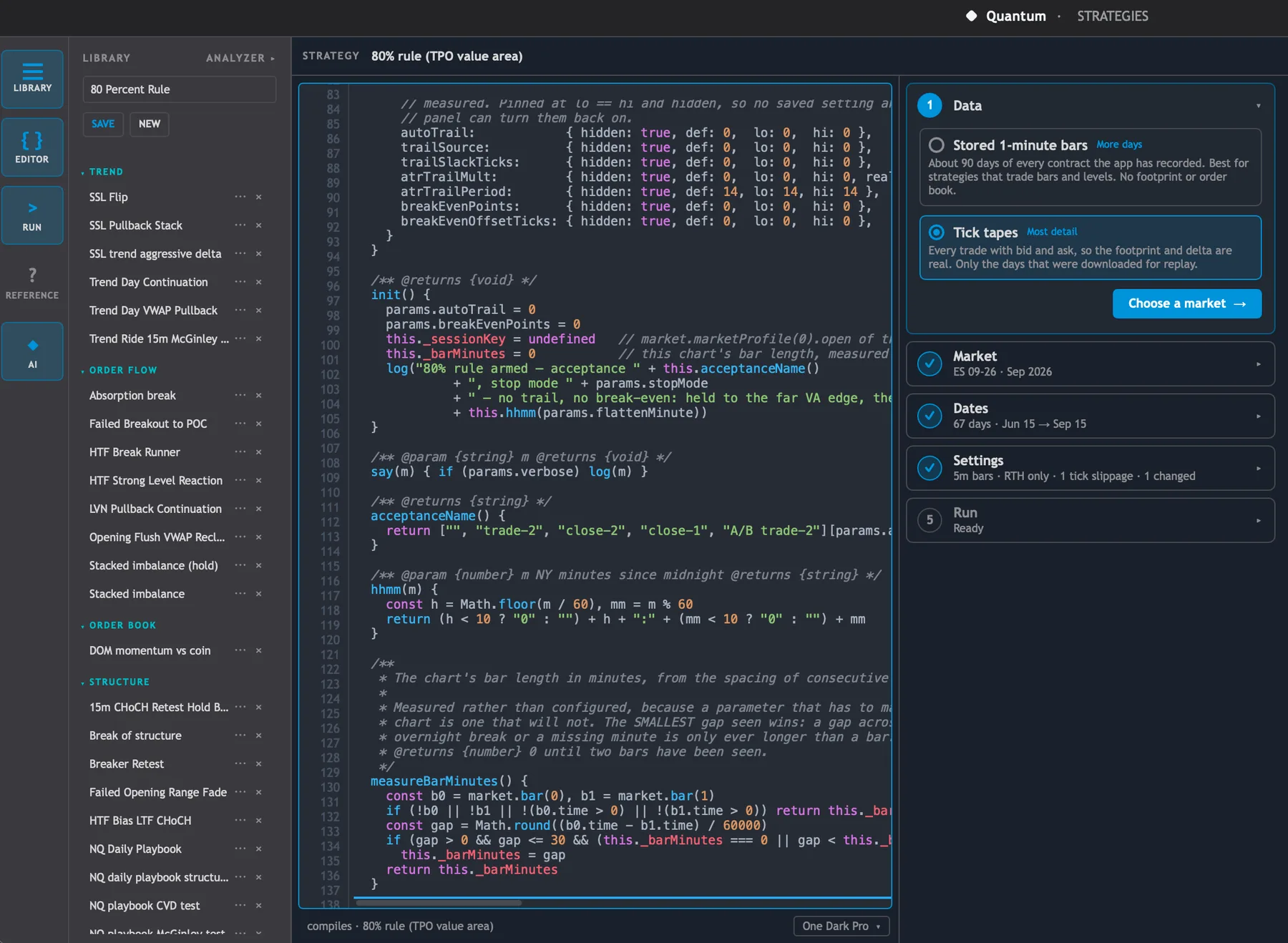Click the editor horizontal scrollbar
The image size is (1288, 943).
coord(437,903)
